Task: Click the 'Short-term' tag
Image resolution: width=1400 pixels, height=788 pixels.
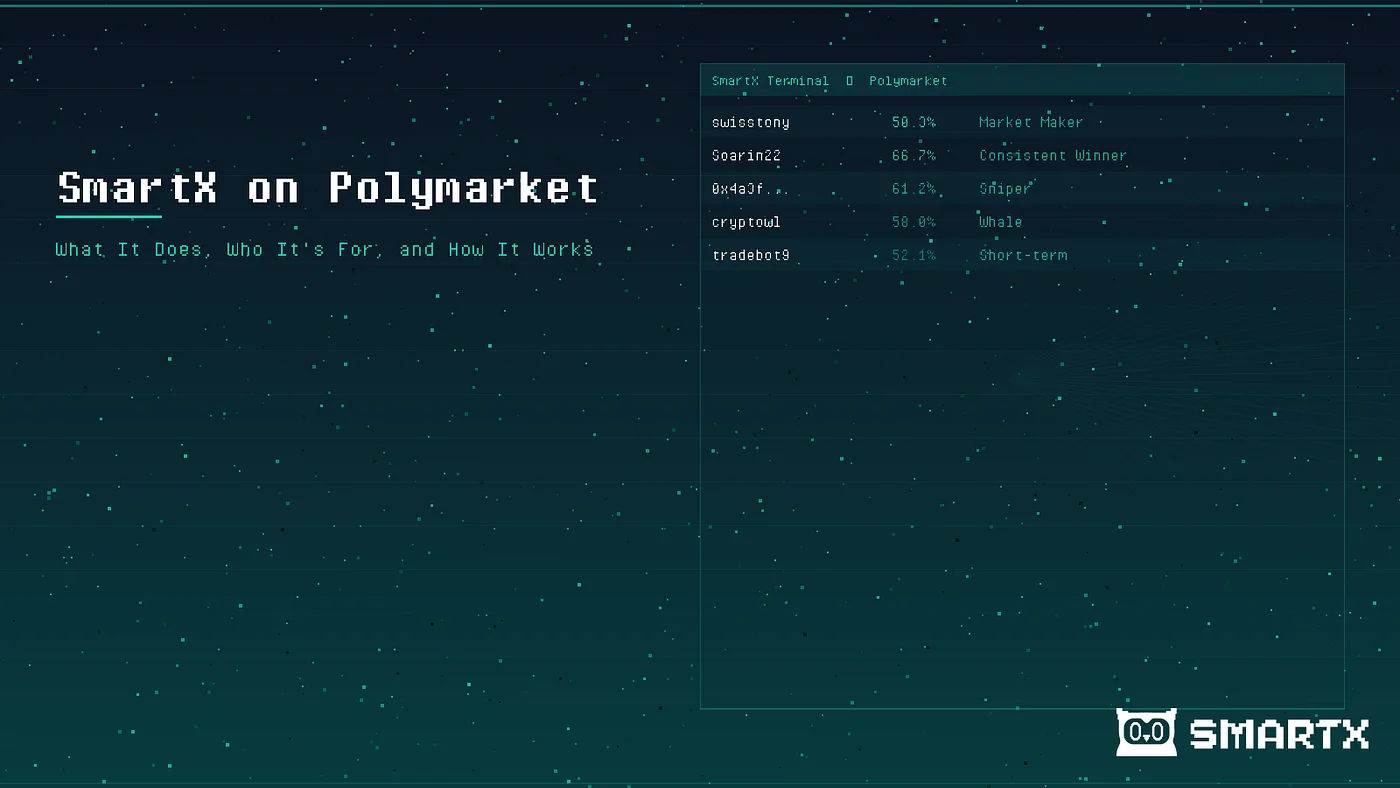Action: 1023,255
